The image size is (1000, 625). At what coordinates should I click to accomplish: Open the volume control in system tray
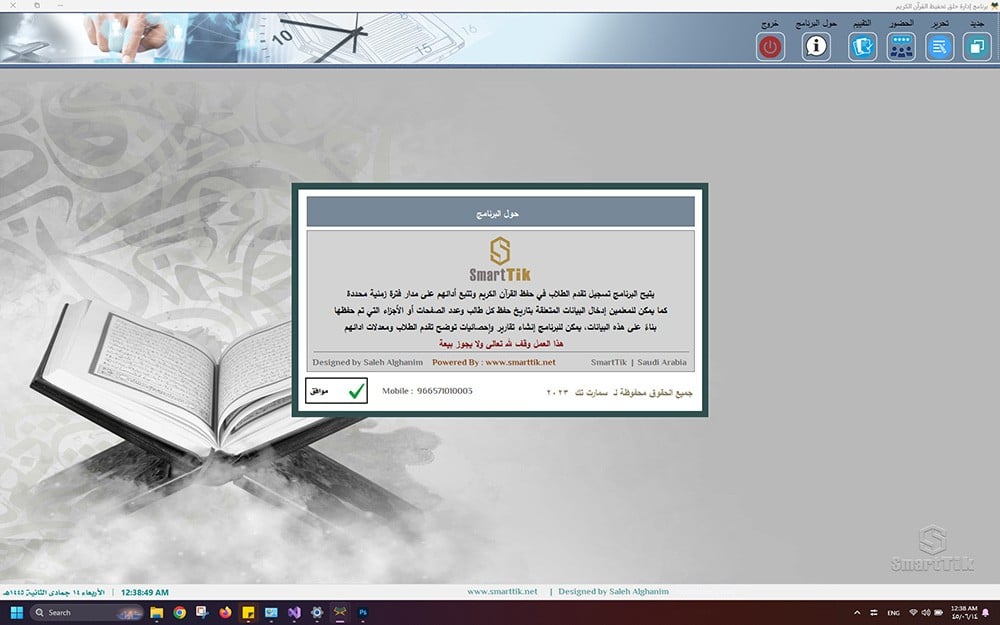[926, 612]
